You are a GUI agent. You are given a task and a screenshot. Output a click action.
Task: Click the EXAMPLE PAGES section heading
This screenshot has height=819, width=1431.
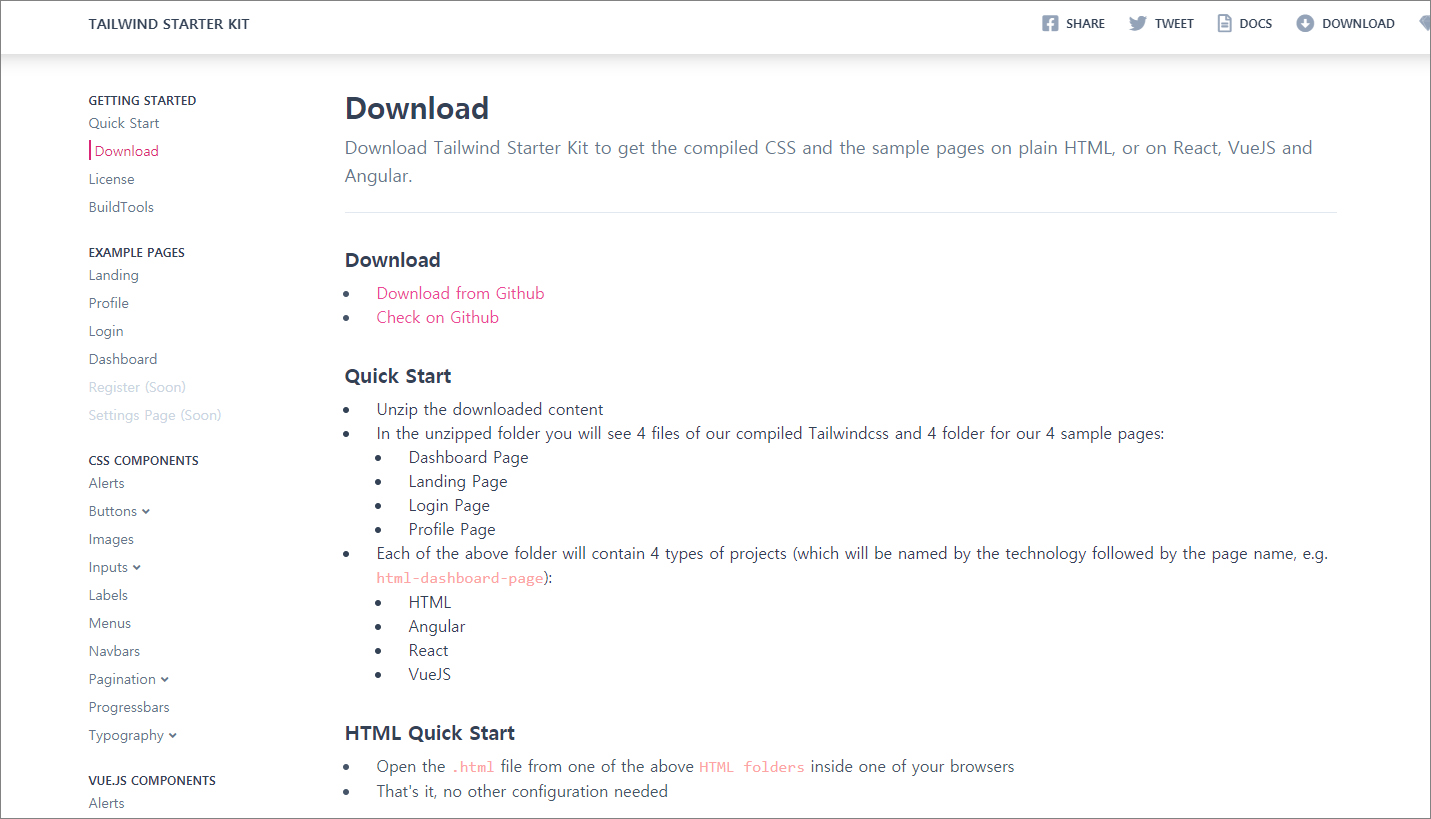pyautogui.click(x=136, y=252)
